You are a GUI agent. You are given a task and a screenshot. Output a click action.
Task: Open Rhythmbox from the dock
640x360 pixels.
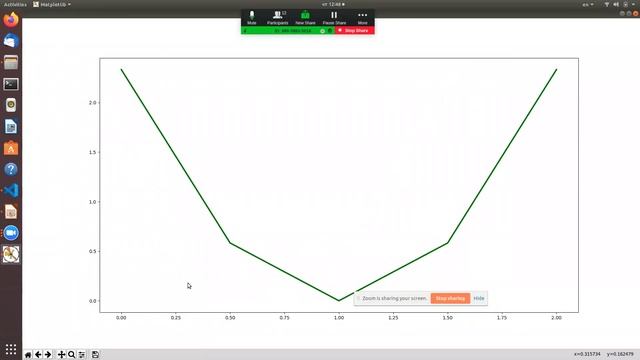[x=11, y=105]
